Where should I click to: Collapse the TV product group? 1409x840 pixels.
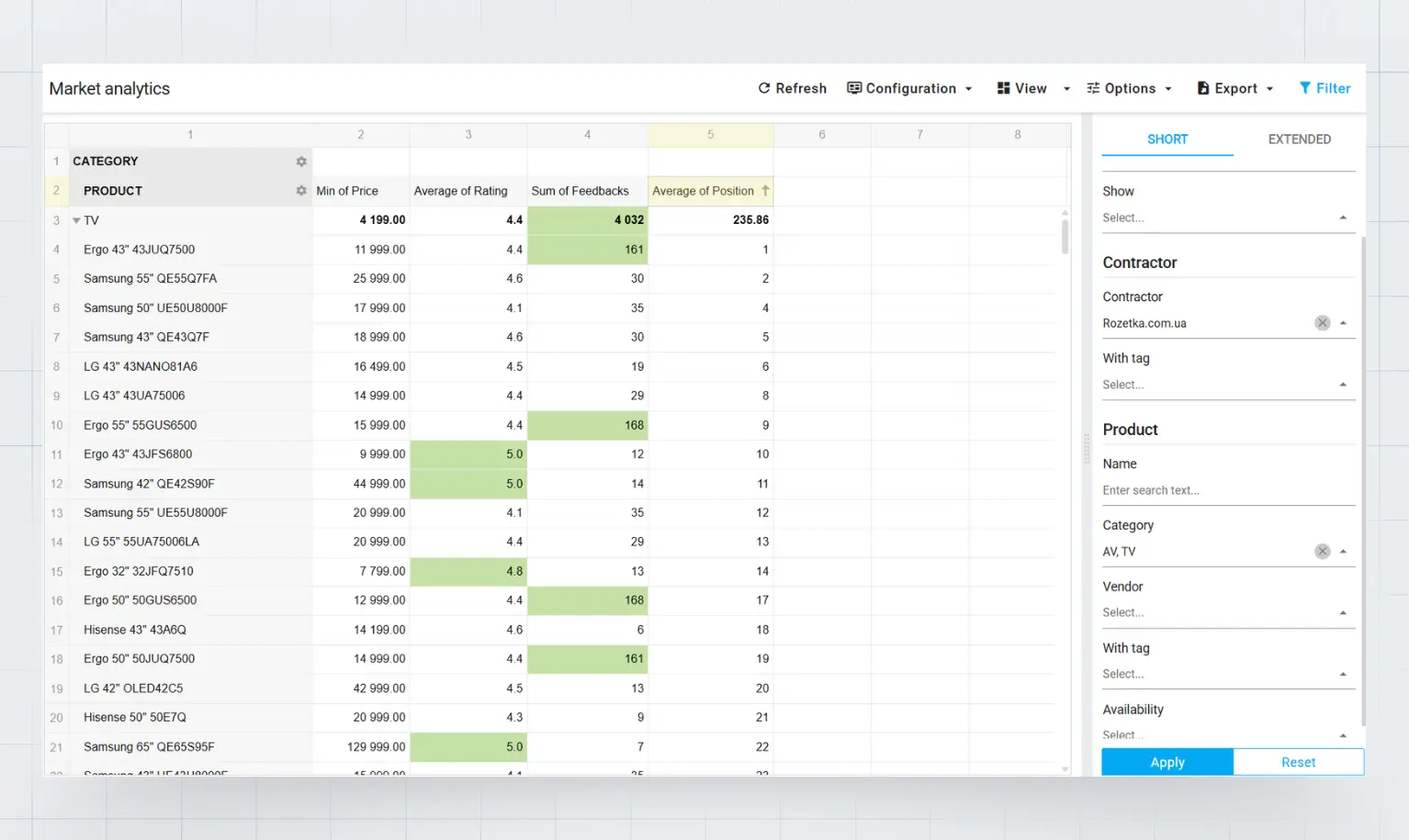point(76,219)
